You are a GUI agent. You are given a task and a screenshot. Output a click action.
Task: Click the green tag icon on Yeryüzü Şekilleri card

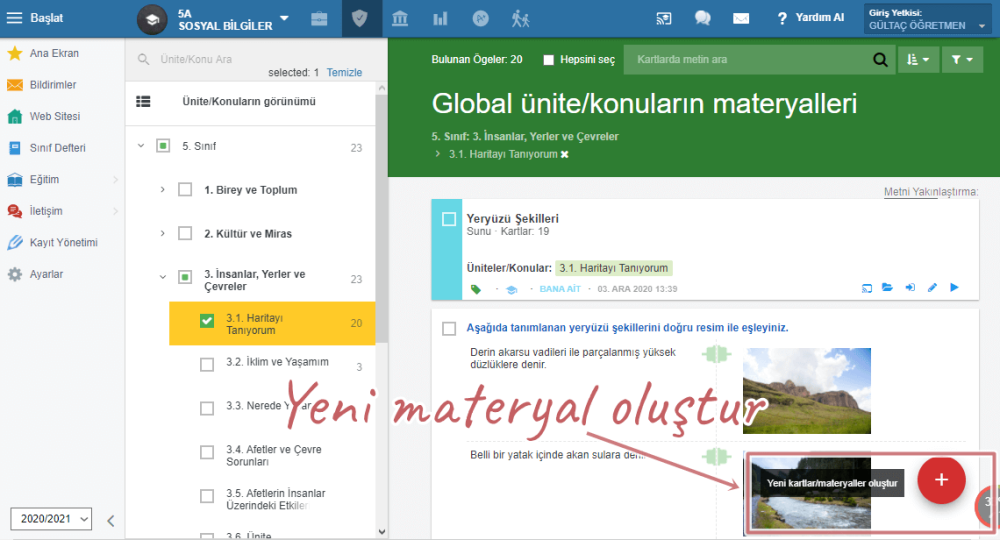[476, 289]
